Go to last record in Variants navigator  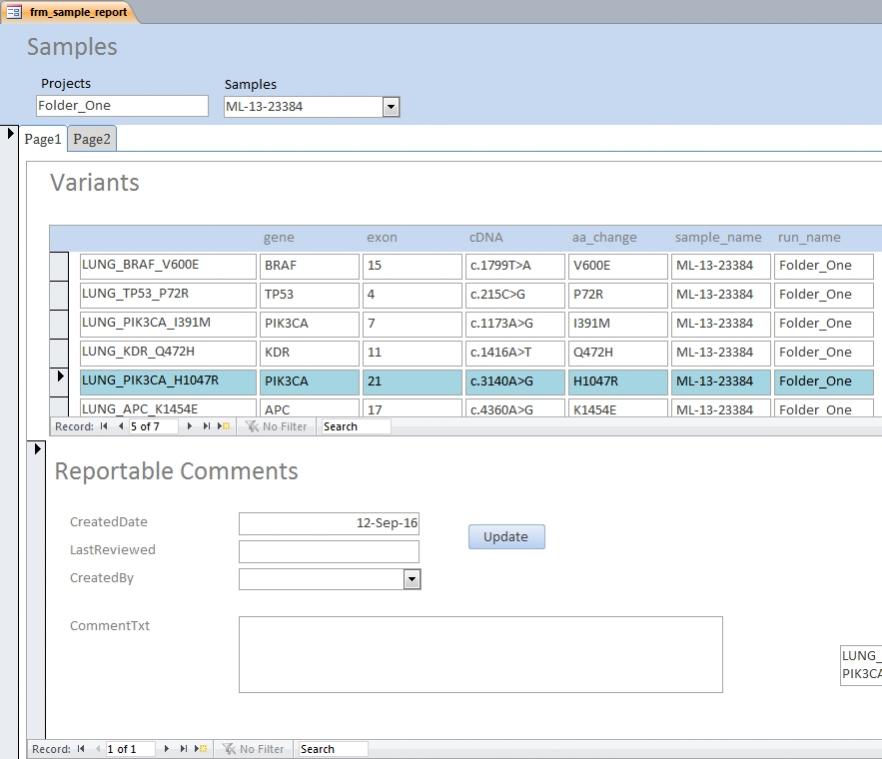(x=206, y=426)
